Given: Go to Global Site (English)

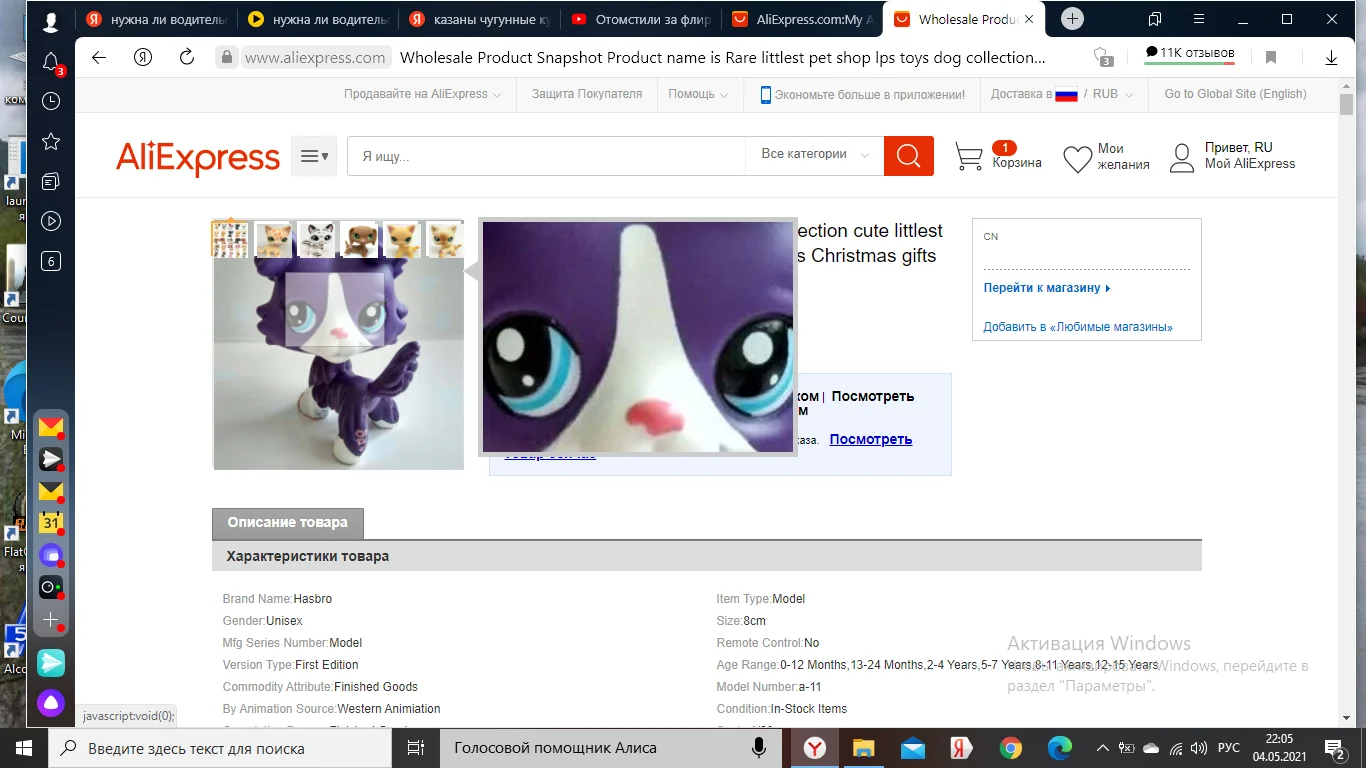Looking at the screenshot, I should tap(1235, 94).
